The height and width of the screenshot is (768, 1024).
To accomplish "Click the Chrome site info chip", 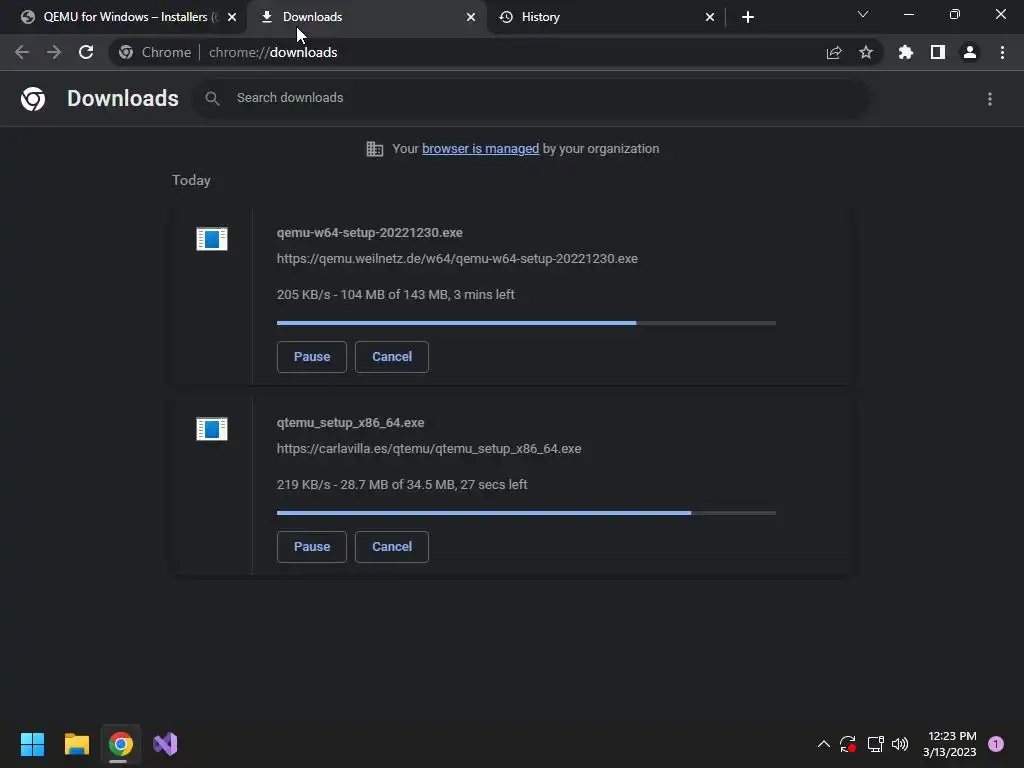I will click(x=155, y=52).
